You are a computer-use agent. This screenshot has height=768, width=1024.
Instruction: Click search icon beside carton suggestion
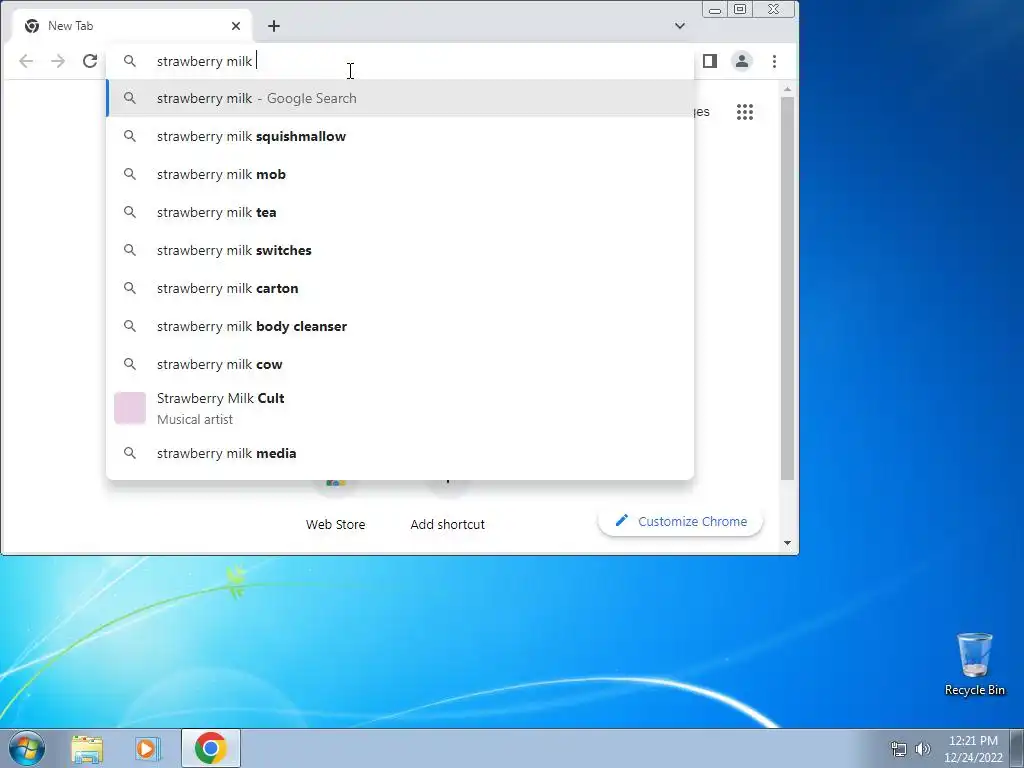click(x=130, y=288)
